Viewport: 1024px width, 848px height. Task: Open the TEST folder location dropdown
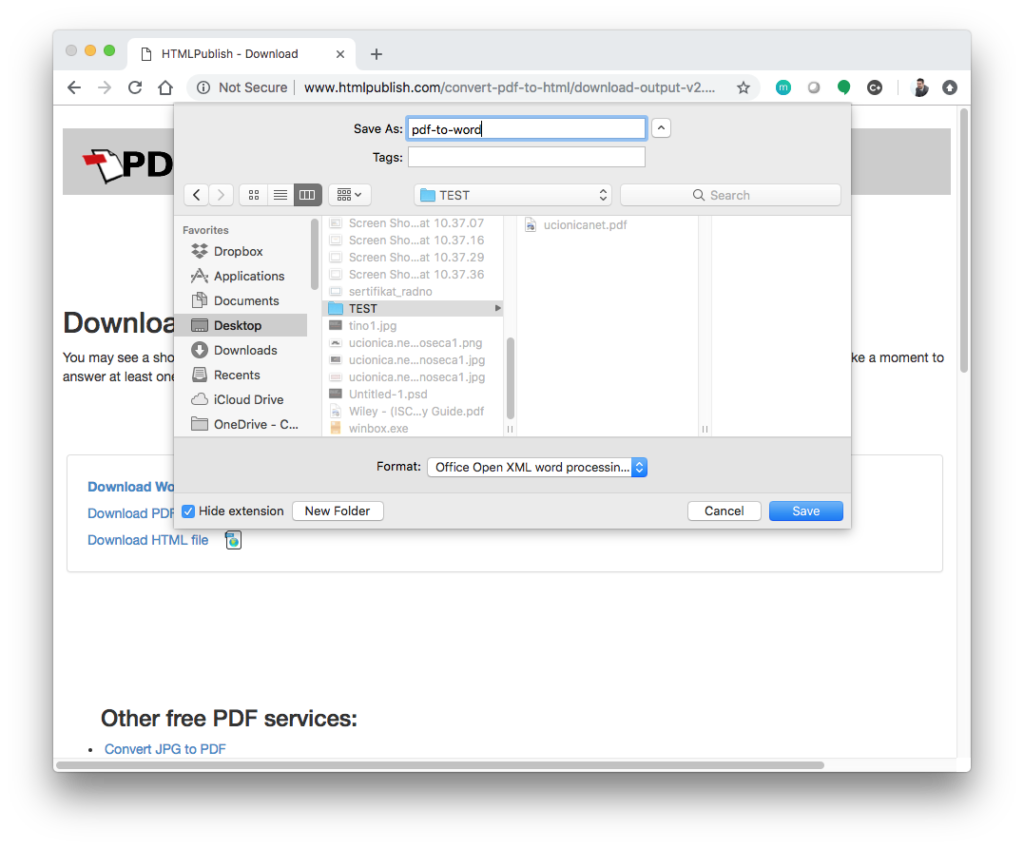click(x=512, y=195)
